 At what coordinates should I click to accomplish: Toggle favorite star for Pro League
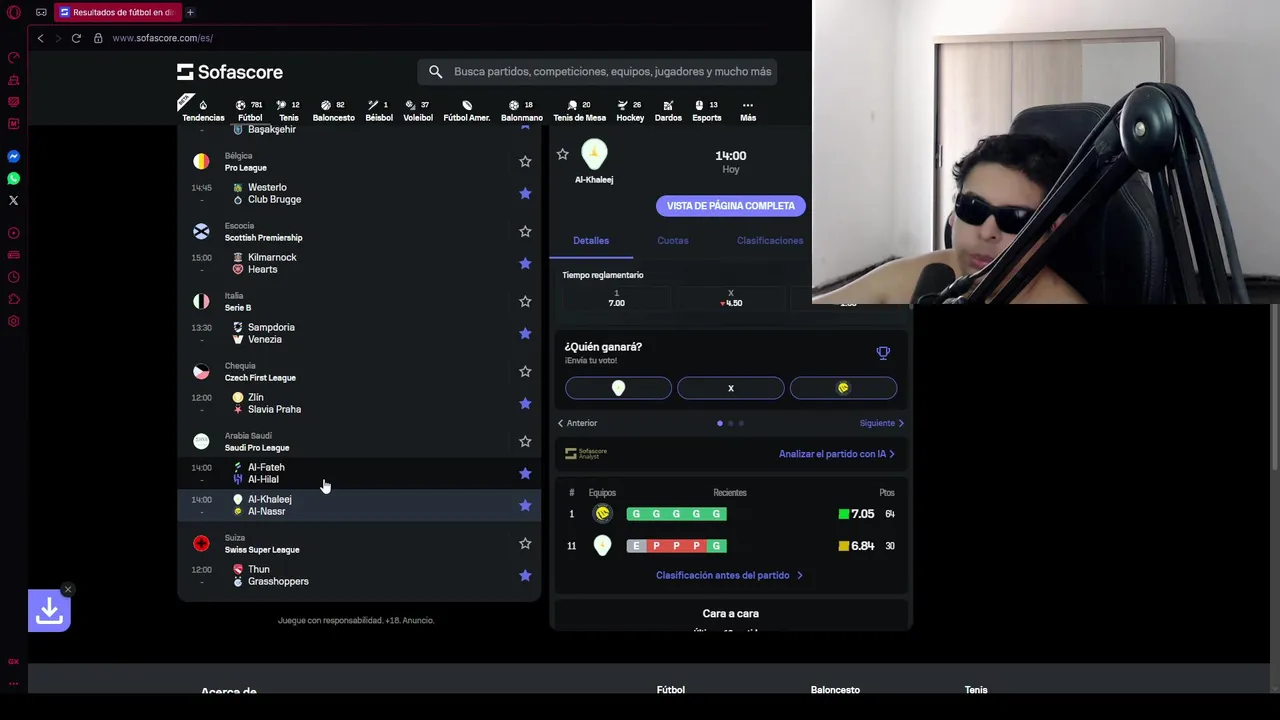click(x=525, y=161)
